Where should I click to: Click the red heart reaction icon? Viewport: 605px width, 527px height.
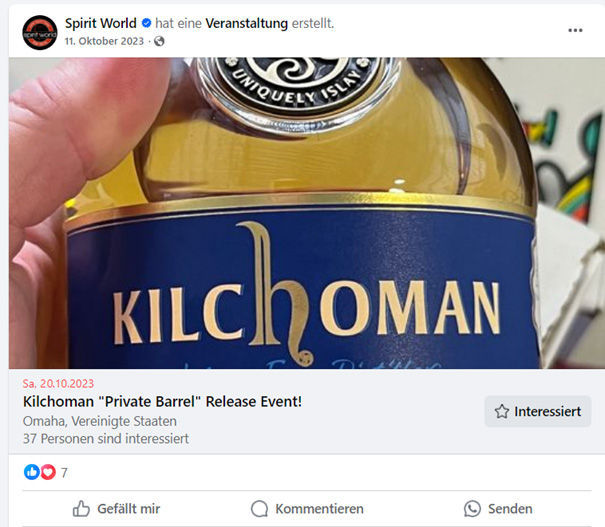48,472
